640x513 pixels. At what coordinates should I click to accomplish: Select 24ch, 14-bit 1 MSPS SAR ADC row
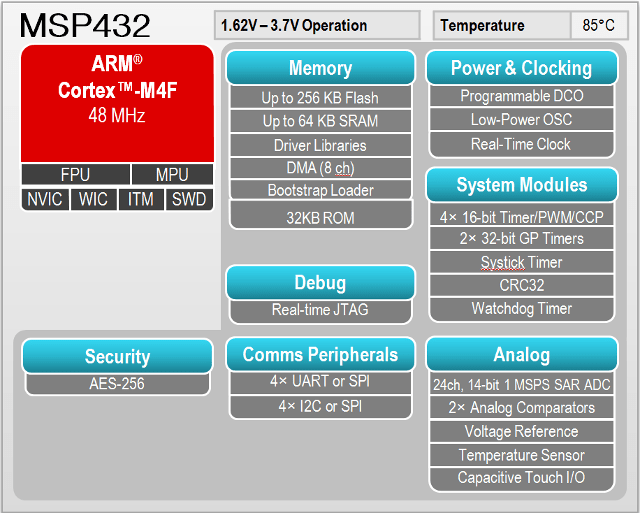click(x=522, y=384)
